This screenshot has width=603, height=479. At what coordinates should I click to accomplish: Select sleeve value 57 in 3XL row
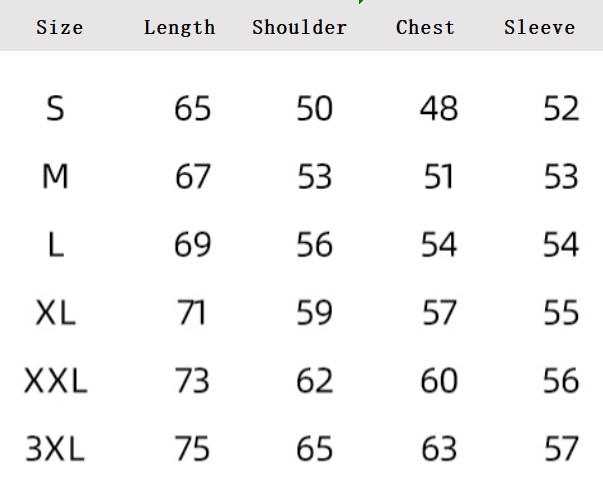tap(561, 448)
